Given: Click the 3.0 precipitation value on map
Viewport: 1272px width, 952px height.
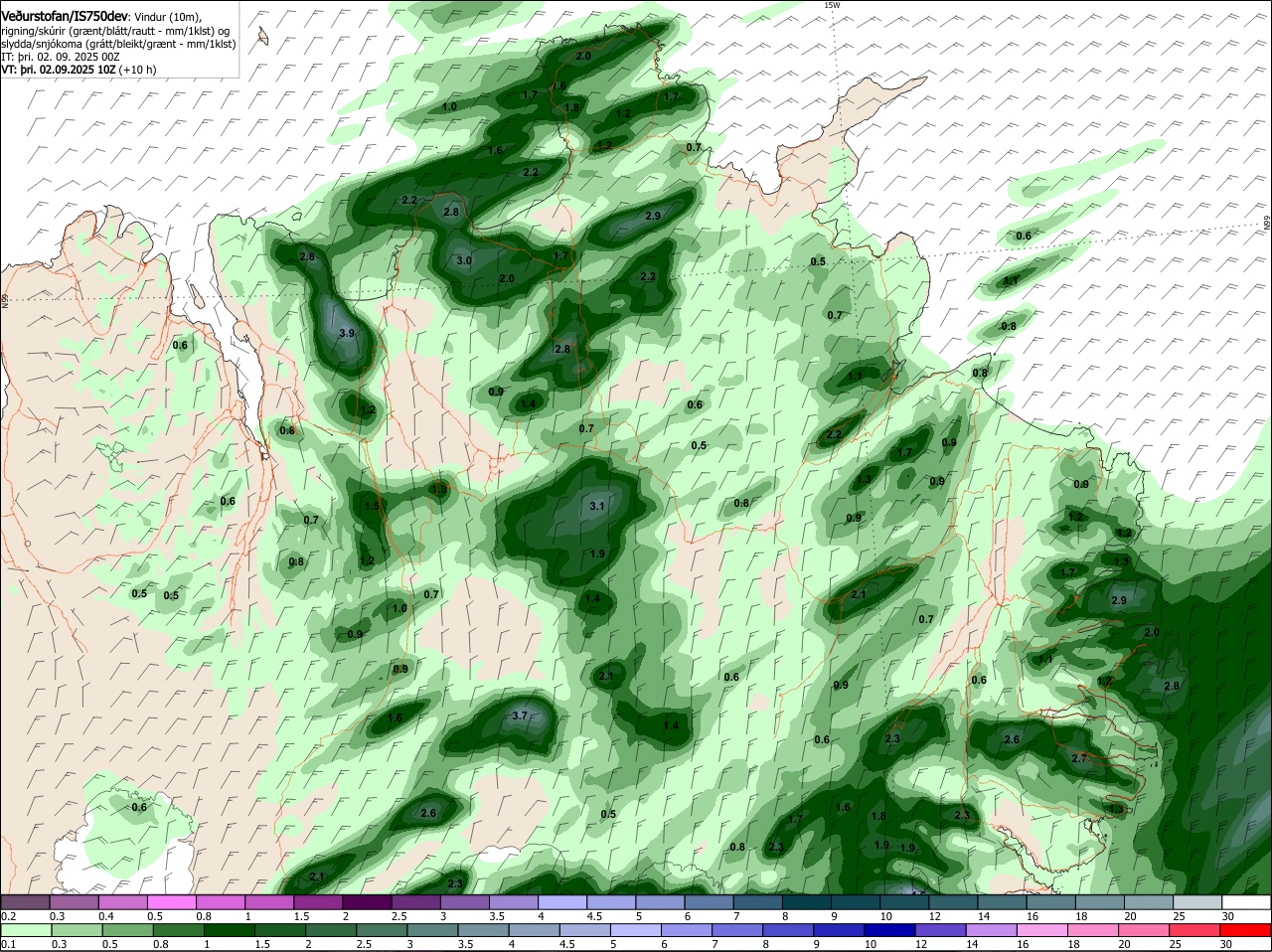Looking at the screenshot, I should (x=464, y=260).
